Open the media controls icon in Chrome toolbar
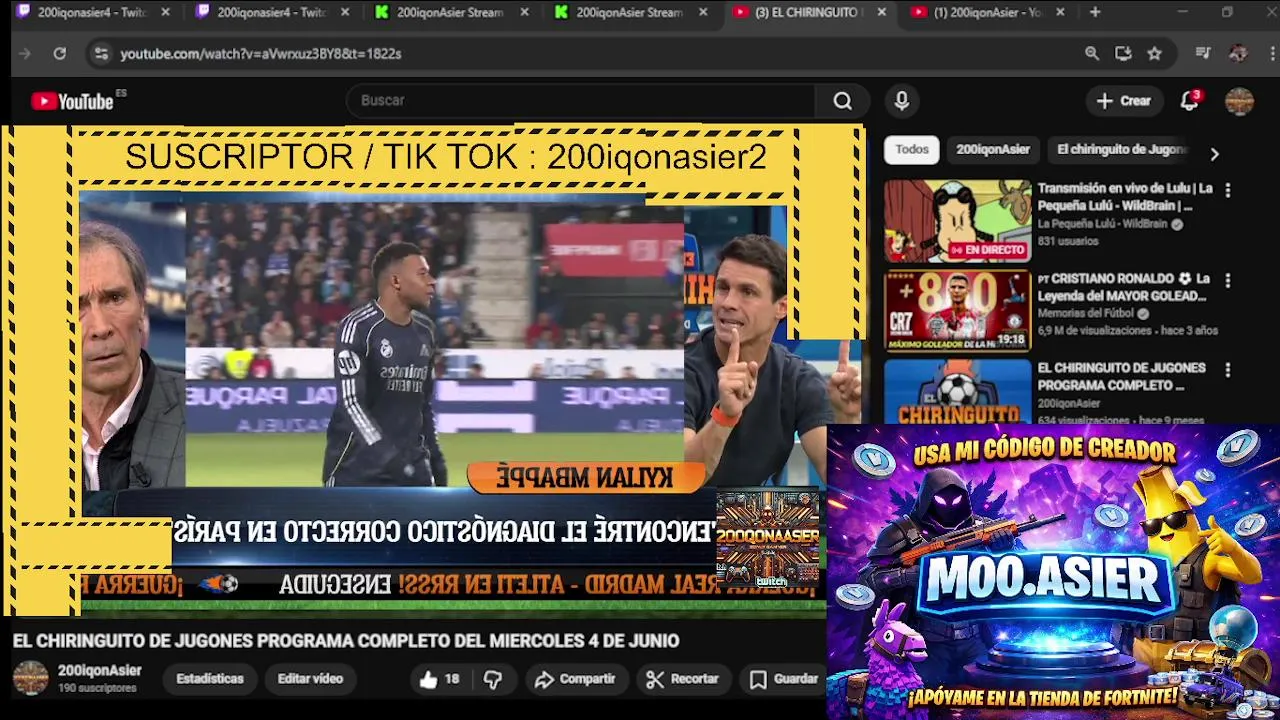The height and width of the screenshot is (720, 1280). [1204, 54]
